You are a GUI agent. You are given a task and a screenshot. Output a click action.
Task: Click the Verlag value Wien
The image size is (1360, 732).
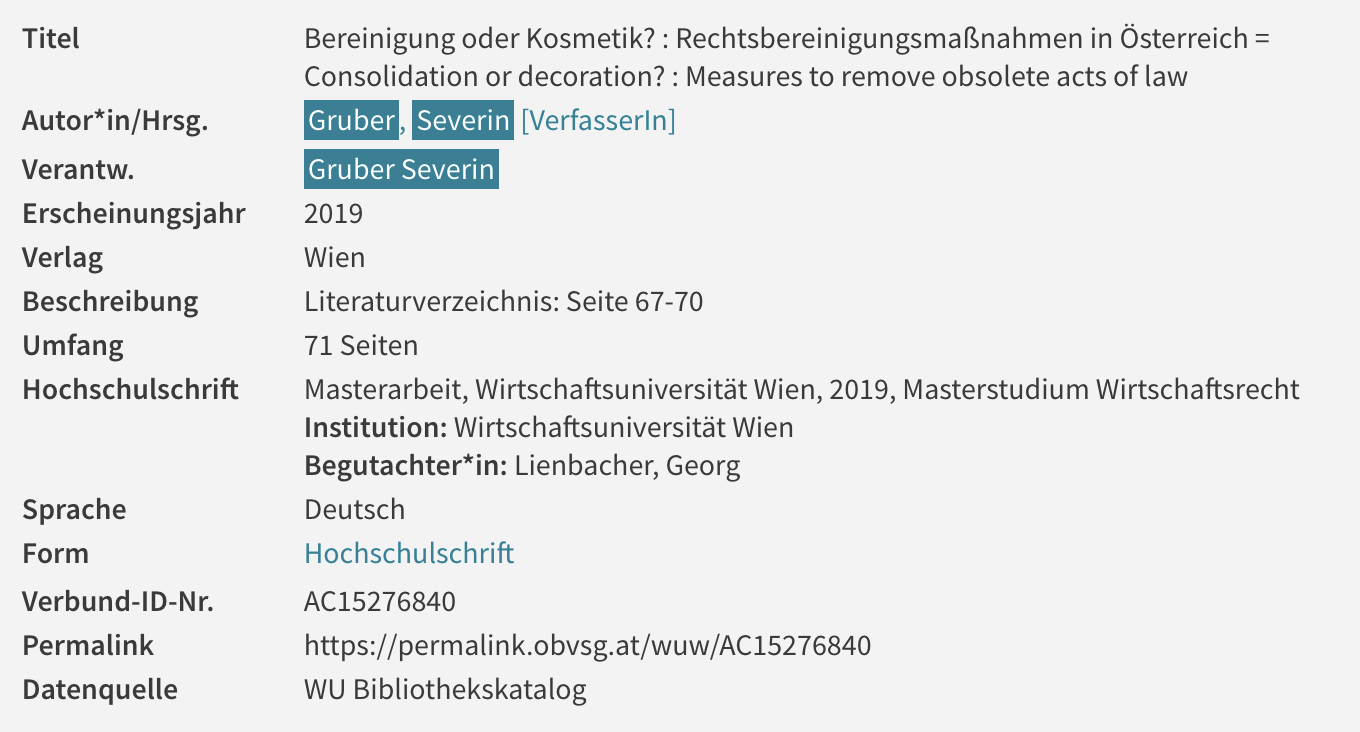tap(334, 257)
